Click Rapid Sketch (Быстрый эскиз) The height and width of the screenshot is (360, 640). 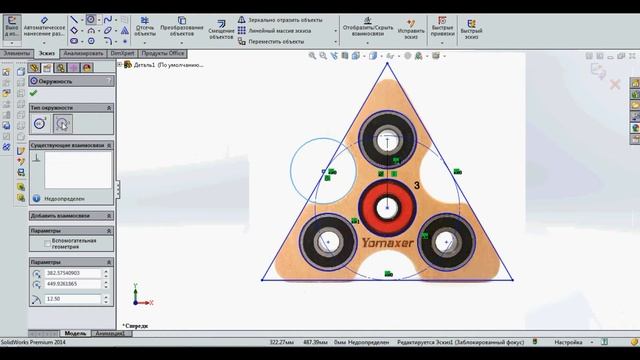(471, 29)
